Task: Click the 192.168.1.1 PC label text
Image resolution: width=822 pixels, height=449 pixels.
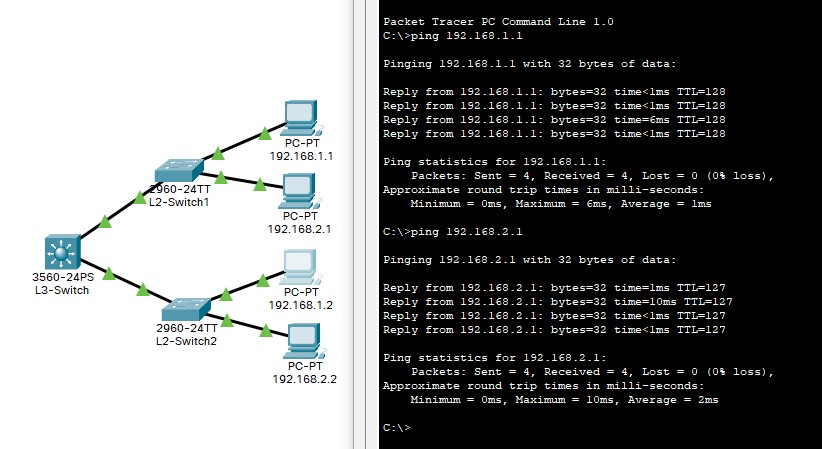Action: pos(301,156)
